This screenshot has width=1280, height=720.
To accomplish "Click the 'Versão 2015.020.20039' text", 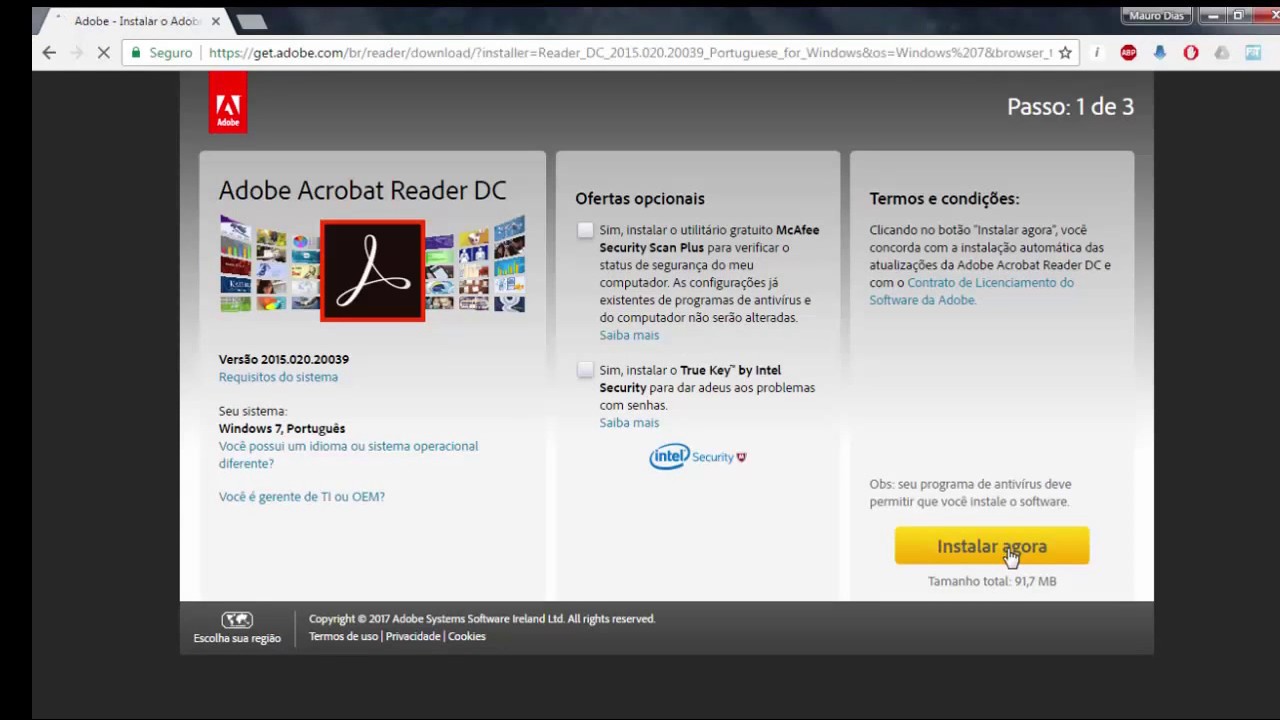I will click(x=284, y=359).
